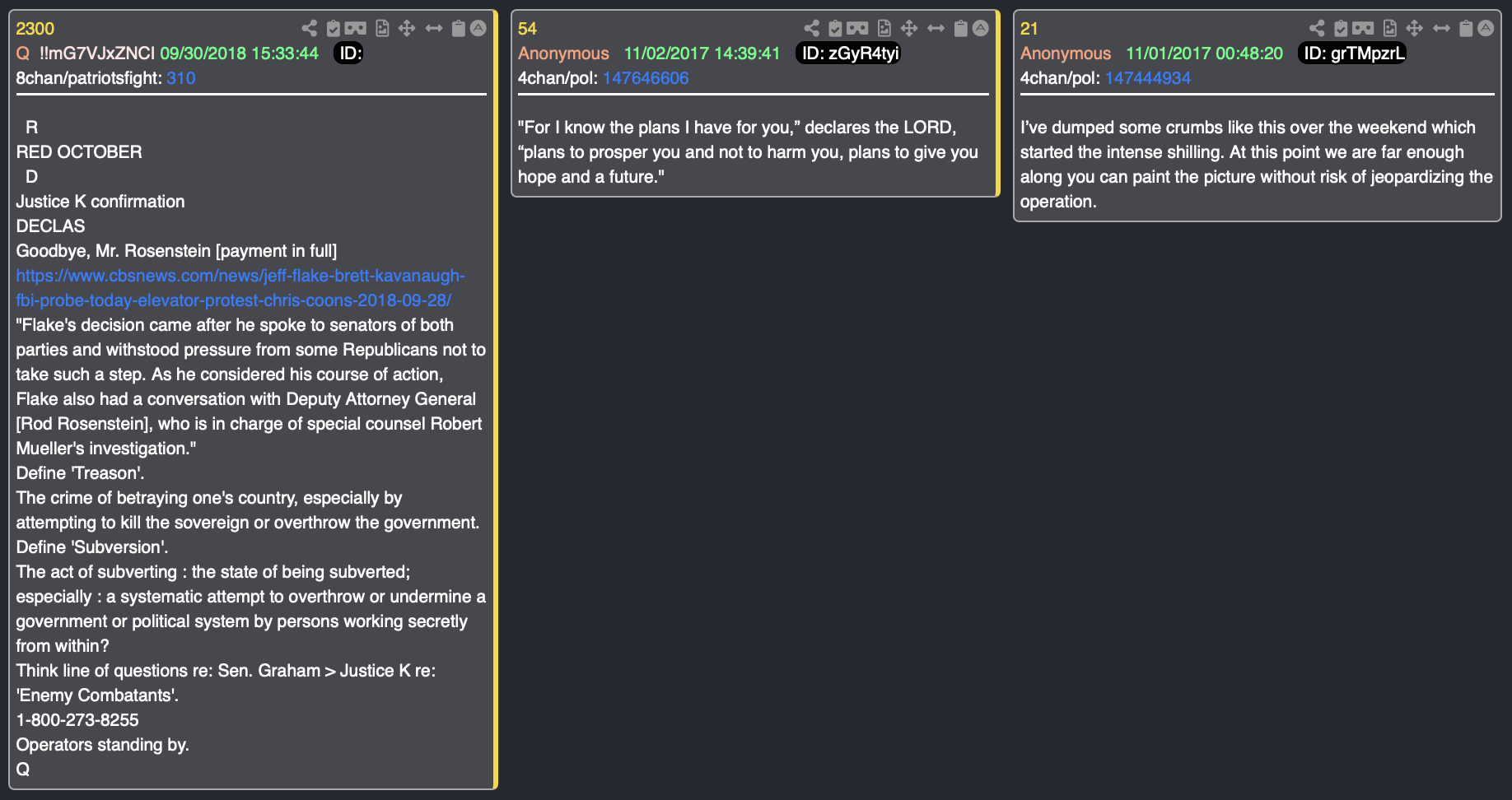Click the 'For I know the plans' quote
The width and height of the screenshot is (1512, 800).
pyautogui.click(x=748, y=152)
